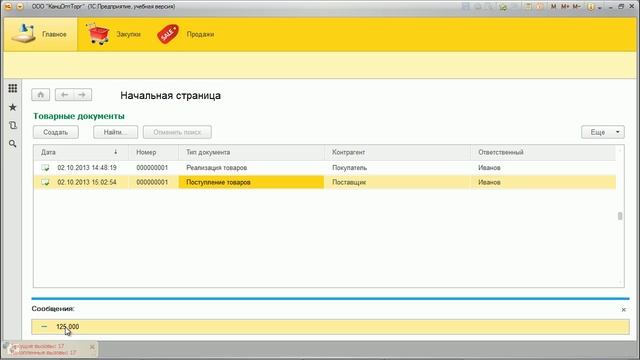Open info icon in title bar
640x360 pixels.
tap(591, 7)
